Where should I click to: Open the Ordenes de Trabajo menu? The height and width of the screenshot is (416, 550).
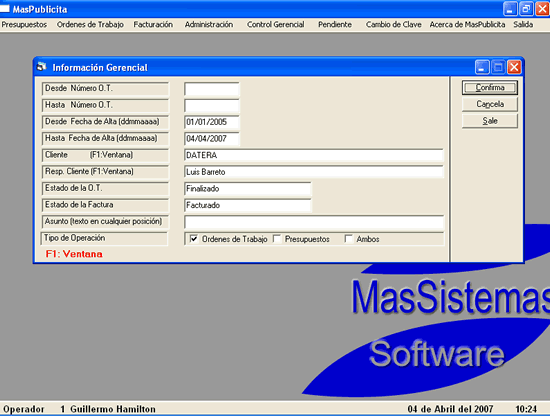click(90, 25)
